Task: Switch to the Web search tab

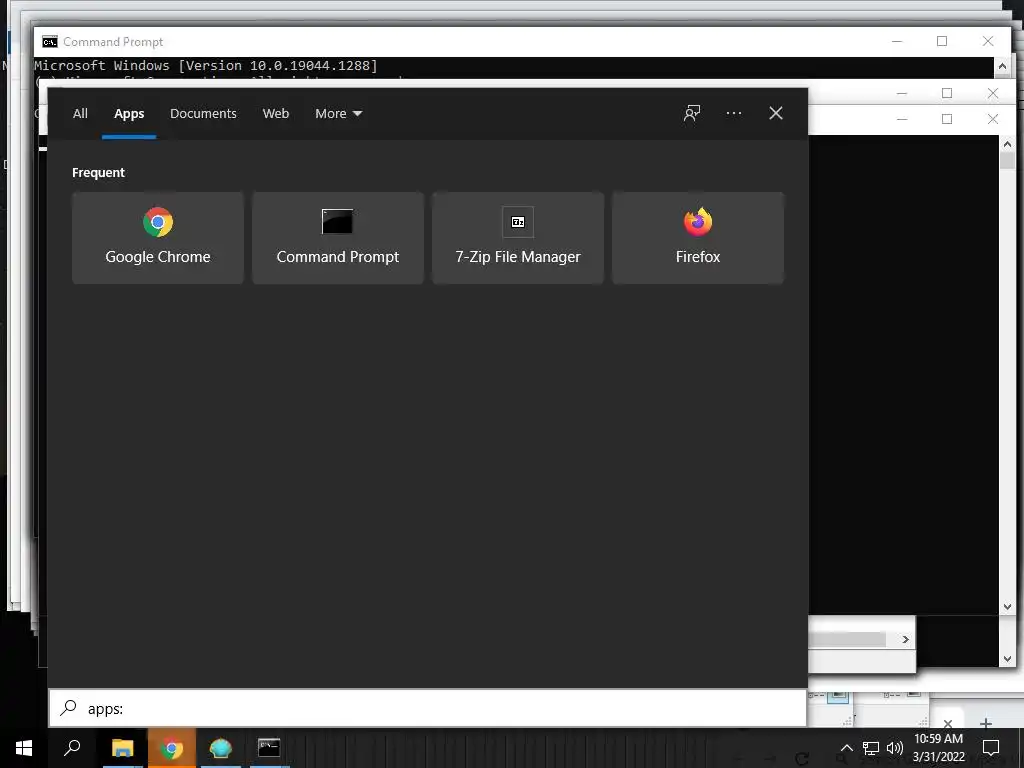Action: 276,114
